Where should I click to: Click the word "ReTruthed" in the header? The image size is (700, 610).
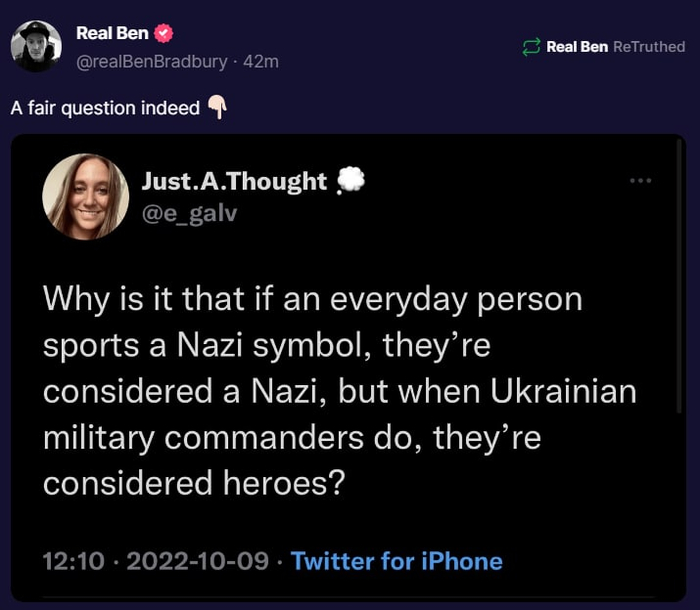tap(649, 47)
